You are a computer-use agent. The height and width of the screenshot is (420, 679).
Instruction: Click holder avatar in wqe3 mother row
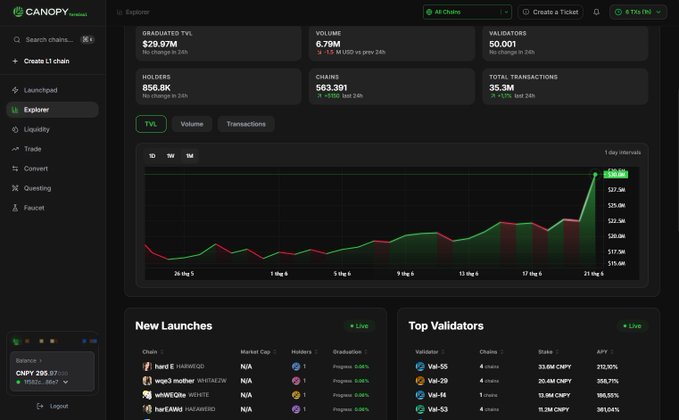pos(296,381)
